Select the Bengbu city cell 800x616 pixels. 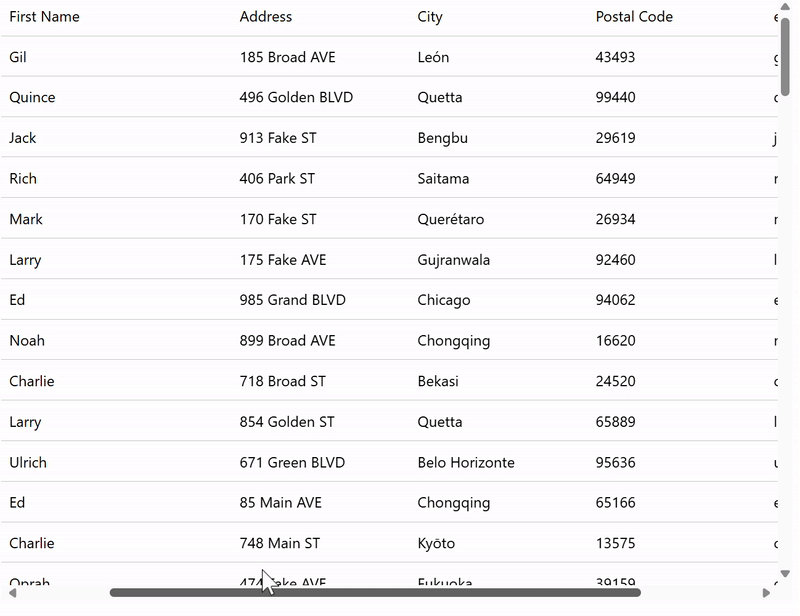pos(442,138)
